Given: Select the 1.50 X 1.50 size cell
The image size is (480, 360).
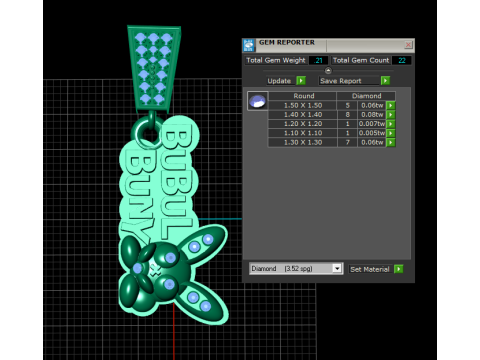Looking at the screenshot, I should pos(303,105).
